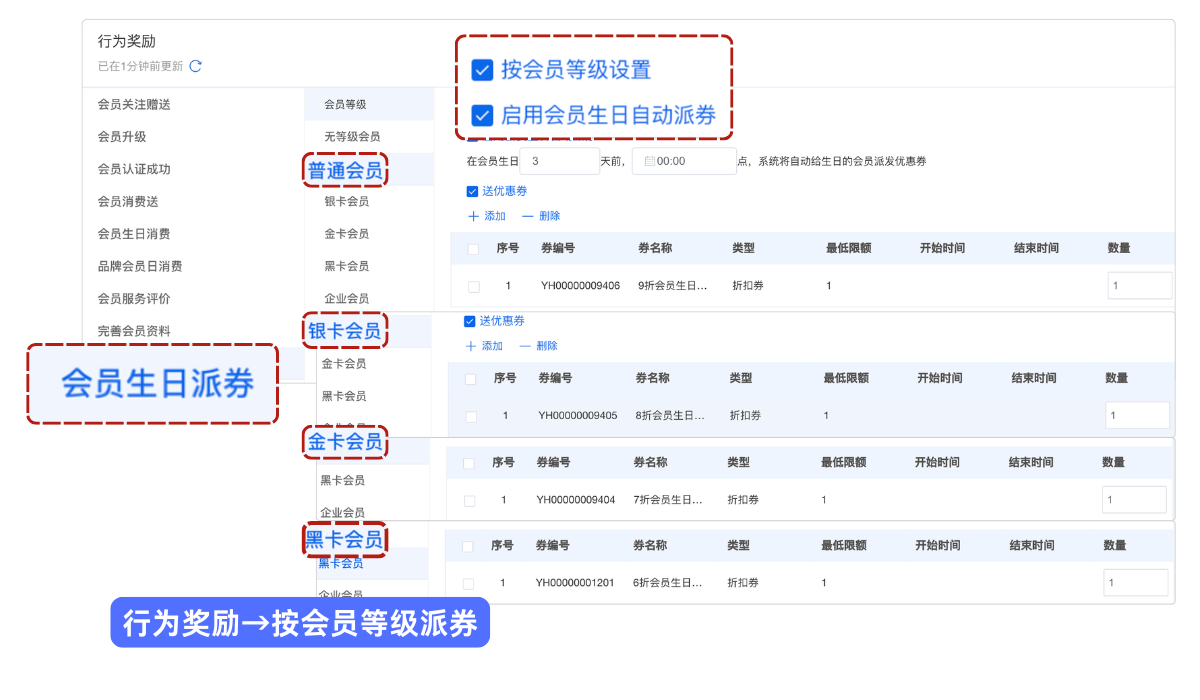Open 会员消费送 in the left menu
The image size is (1200, 700).
tap(128, 201)
